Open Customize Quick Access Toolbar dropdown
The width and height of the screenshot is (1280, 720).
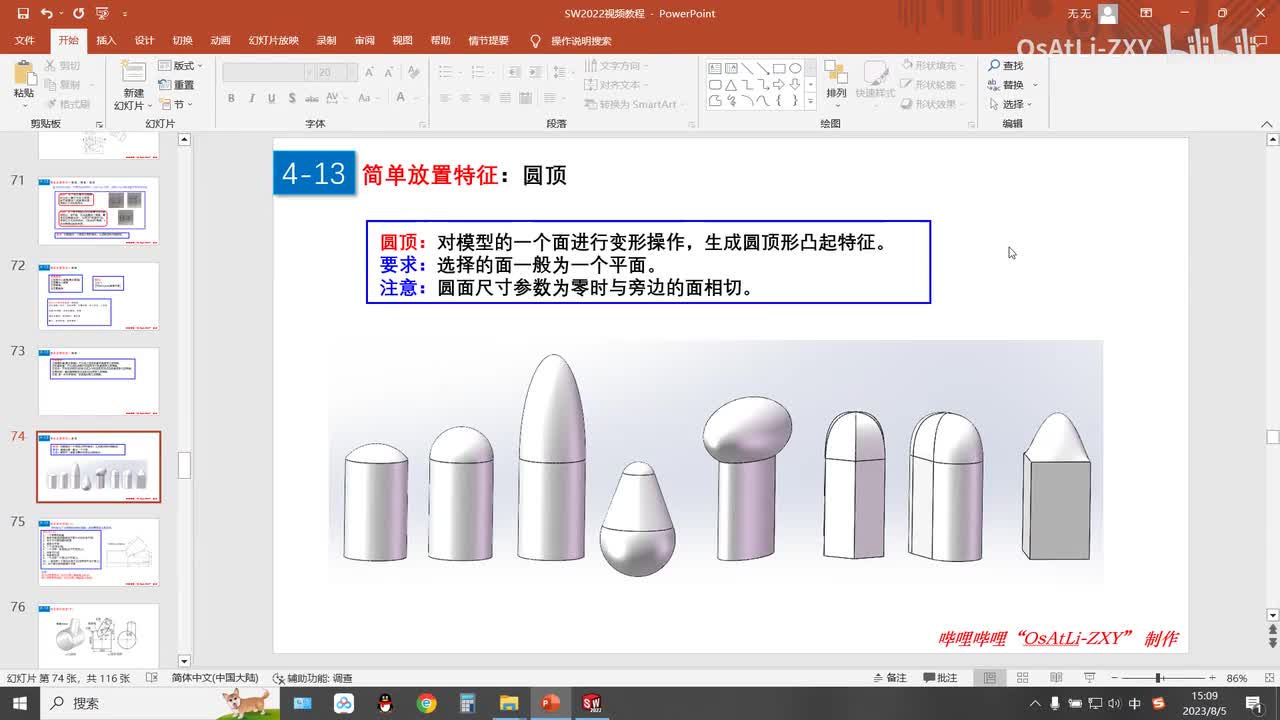tap(125, 14)
